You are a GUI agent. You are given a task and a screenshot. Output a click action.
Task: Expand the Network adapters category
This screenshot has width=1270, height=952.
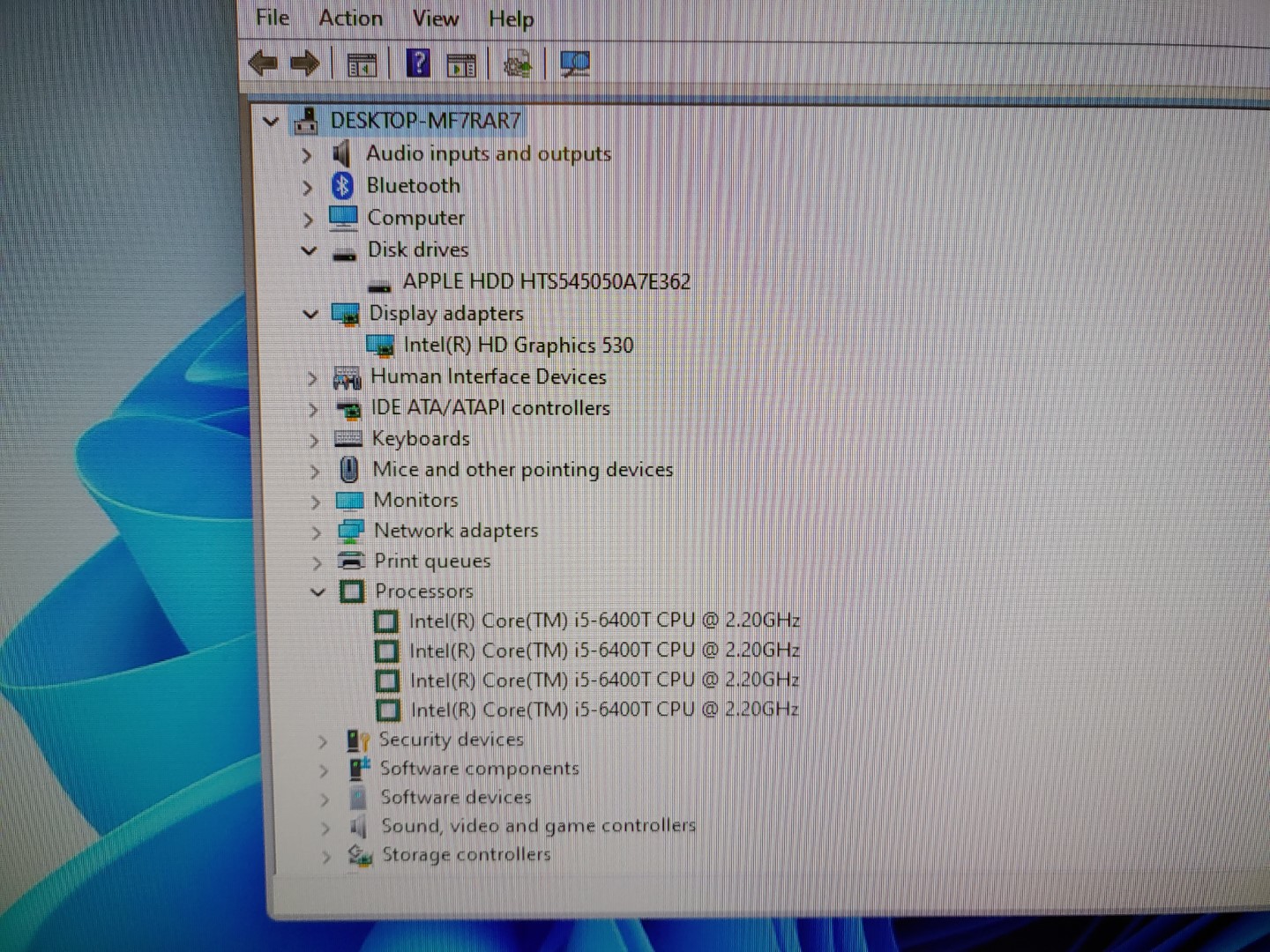pos(317,532)
